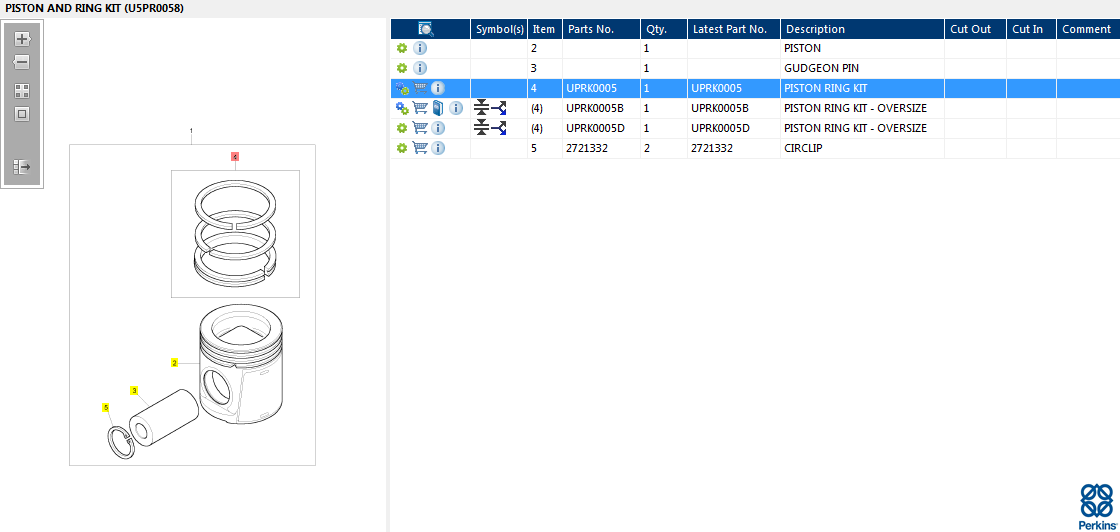Viewport: 1120px width, 532px height.
Task: Add UPRK0005 to cart via cart icon
Action: pyautogui.click(x=420, y=89)
